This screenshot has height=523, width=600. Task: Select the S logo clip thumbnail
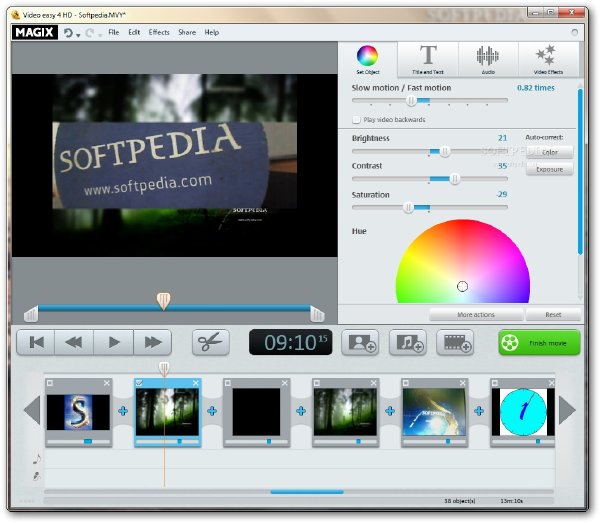point(78,412)
